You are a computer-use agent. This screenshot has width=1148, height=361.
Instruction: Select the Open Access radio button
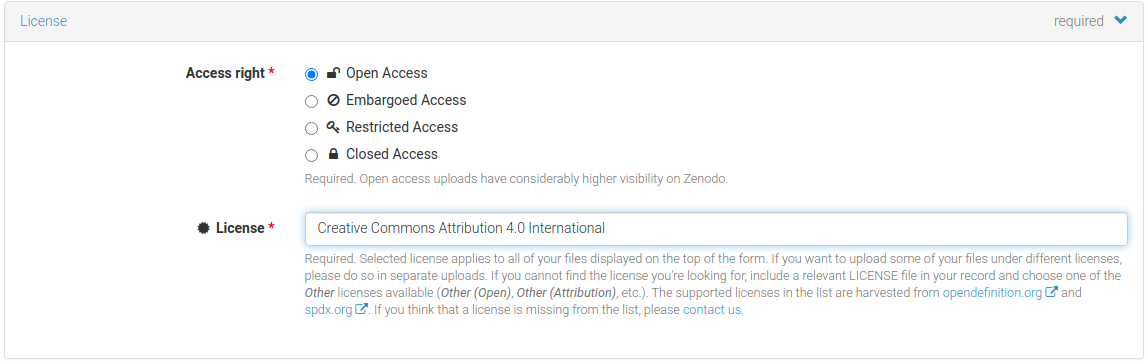[312, 74]
